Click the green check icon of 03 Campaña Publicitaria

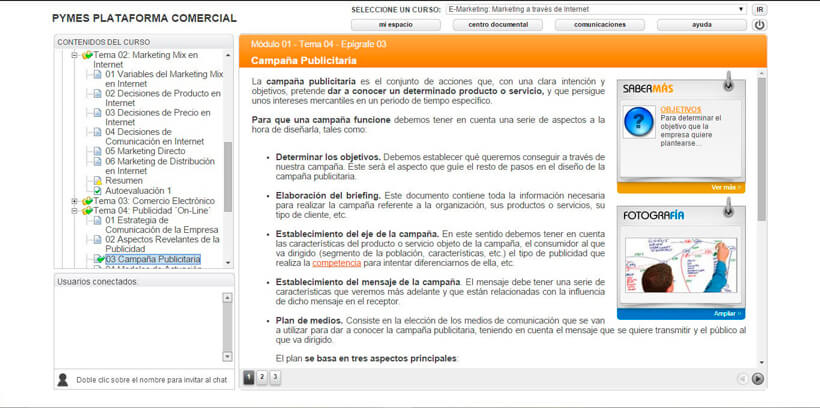(x=99, y=259)
